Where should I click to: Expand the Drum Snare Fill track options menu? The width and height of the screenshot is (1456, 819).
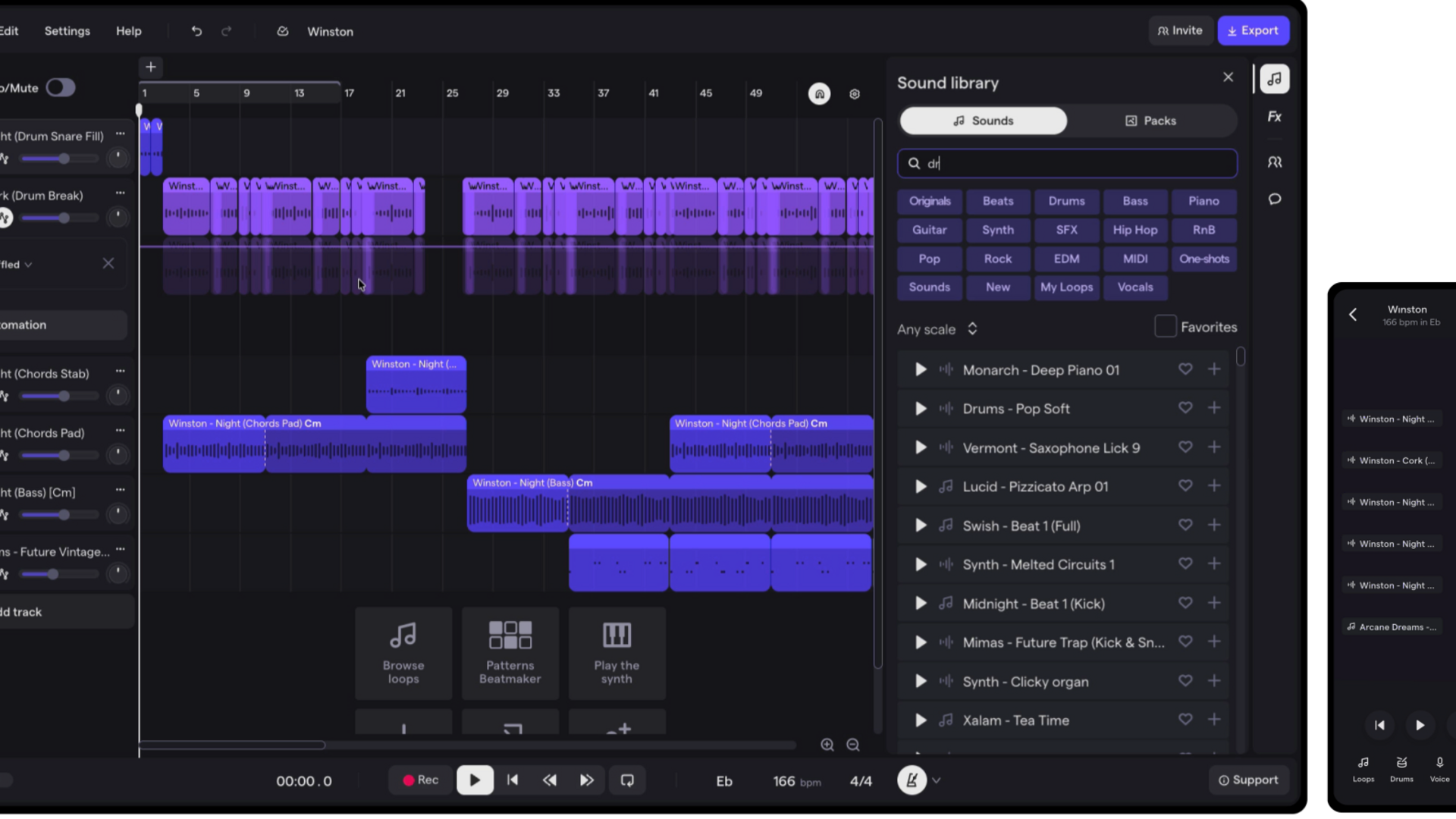tap(121, 133)
